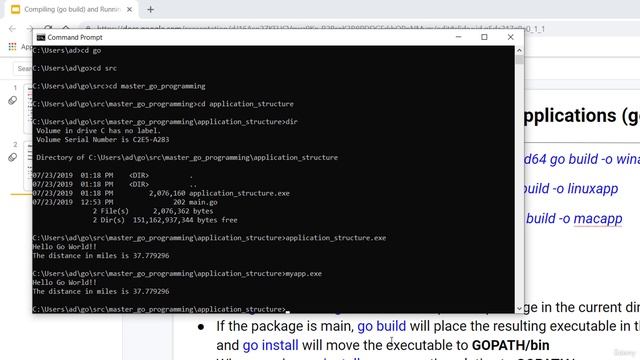Image resolution: width=640 pixels, height=360 pixels.
Task: Click the browser address bar URL
Action: point(320,29)
